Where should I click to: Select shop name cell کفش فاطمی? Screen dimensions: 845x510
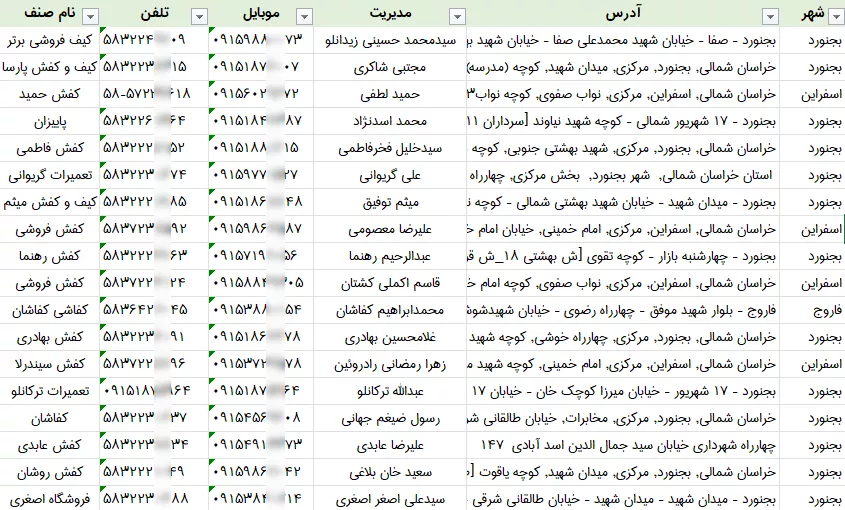50,148
